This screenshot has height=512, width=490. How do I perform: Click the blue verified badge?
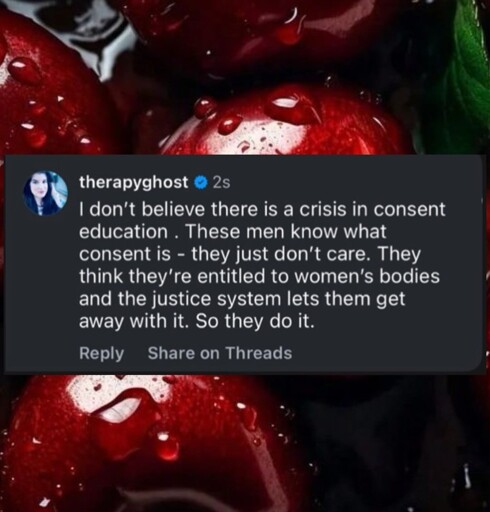pyautogui.click(x=201, y=183)
